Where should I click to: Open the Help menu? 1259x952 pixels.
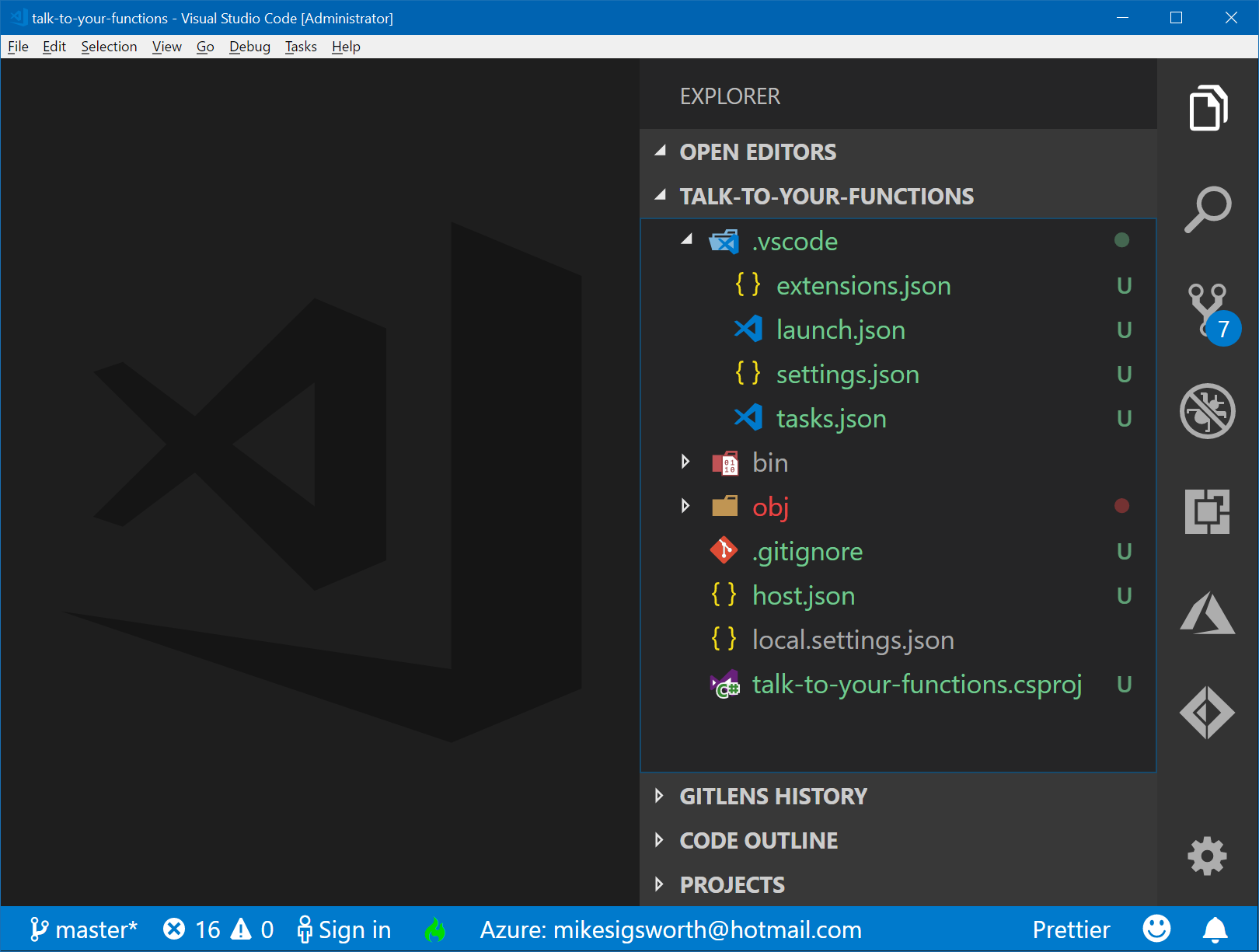coord(346,47)
